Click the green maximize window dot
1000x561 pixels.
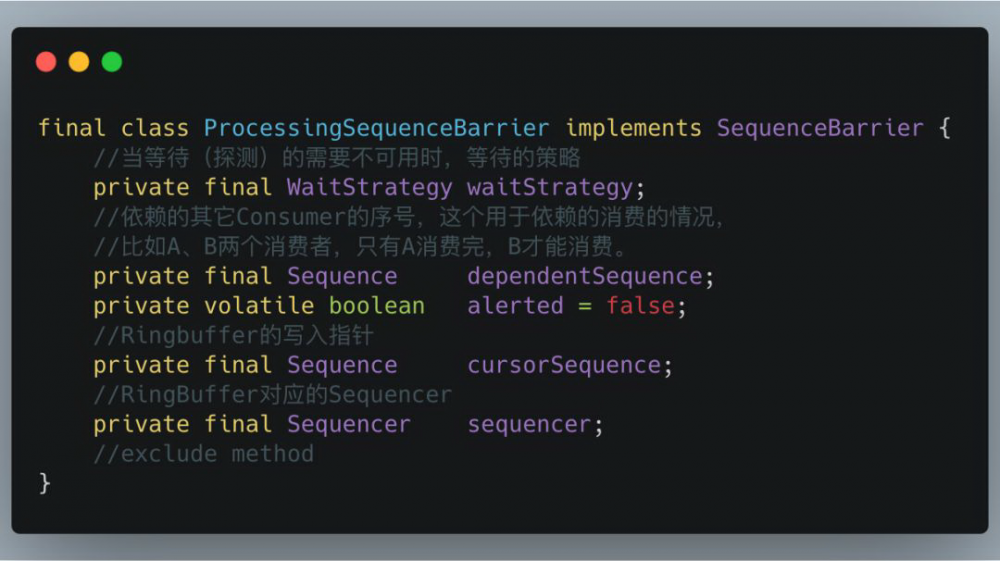tap(112, 62)
